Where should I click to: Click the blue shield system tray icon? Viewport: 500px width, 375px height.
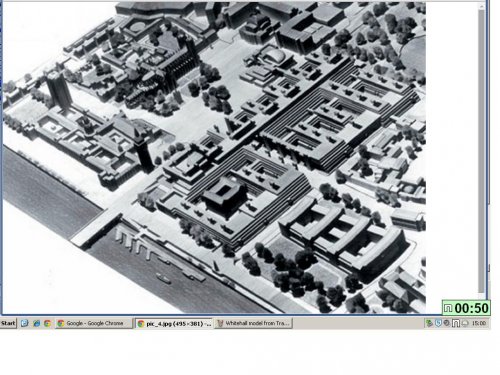pos(438,323)
